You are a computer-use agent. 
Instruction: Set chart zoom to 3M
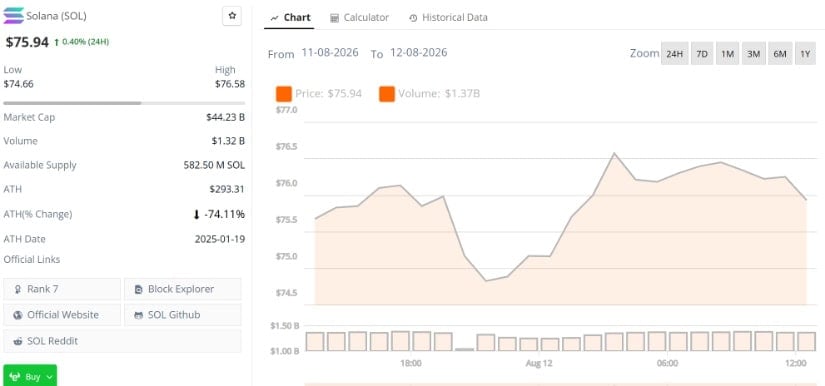753,54
